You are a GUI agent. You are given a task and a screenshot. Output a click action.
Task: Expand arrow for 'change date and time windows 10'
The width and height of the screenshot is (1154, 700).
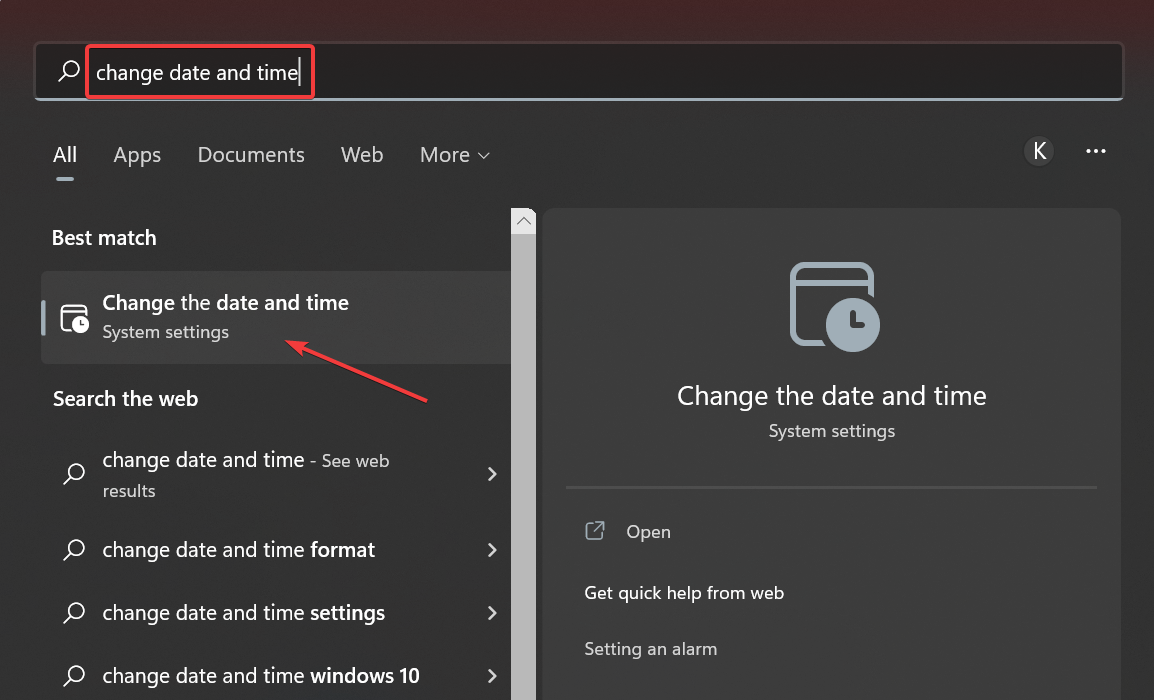tap(492, 676)
